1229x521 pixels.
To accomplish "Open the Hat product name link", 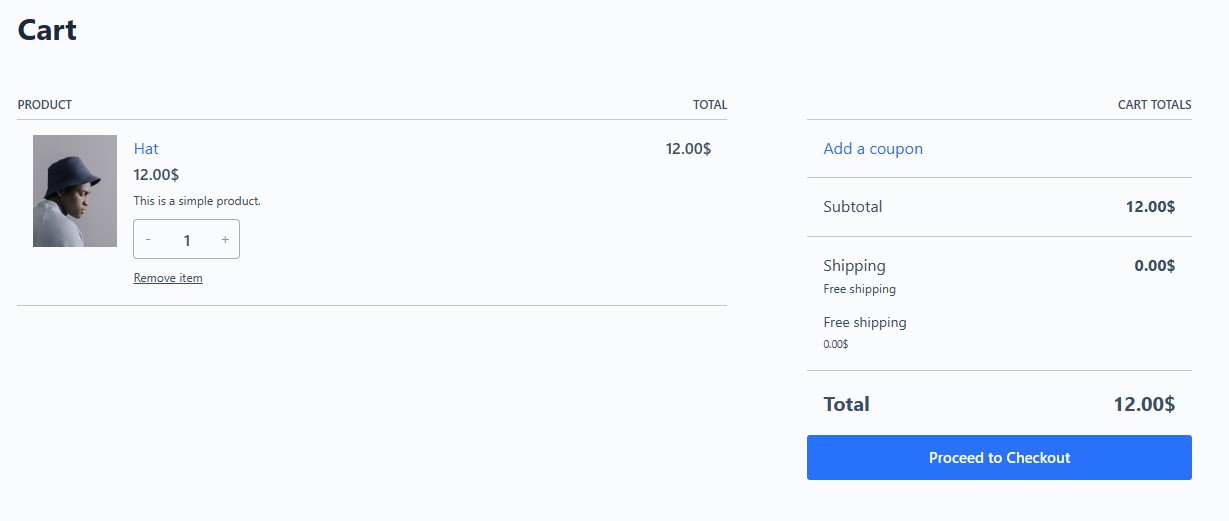I will [x=146, y=149].
